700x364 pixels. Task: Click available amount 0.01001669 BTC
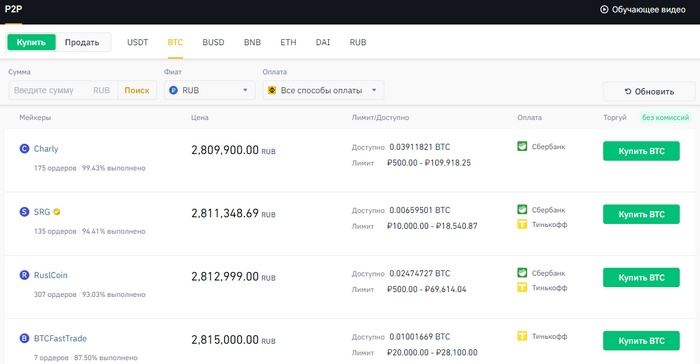coord(420,337)
